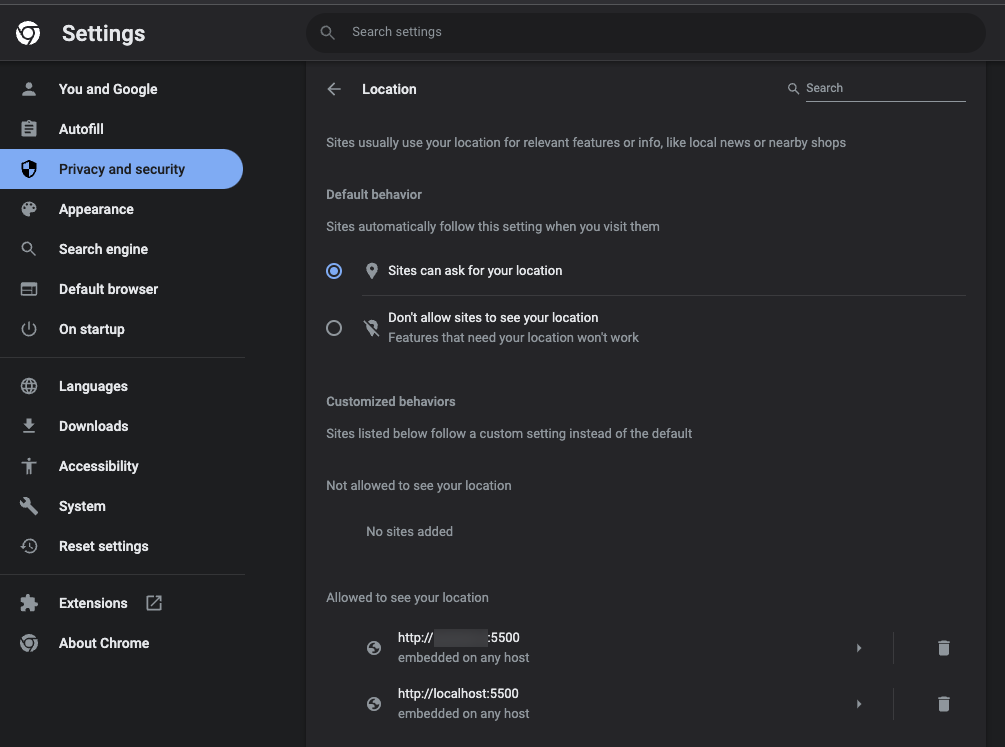Image resolution: width=1005 pixels, height=747 pixels.
Task: Open About Chrome page
Action: pos(103,643)
